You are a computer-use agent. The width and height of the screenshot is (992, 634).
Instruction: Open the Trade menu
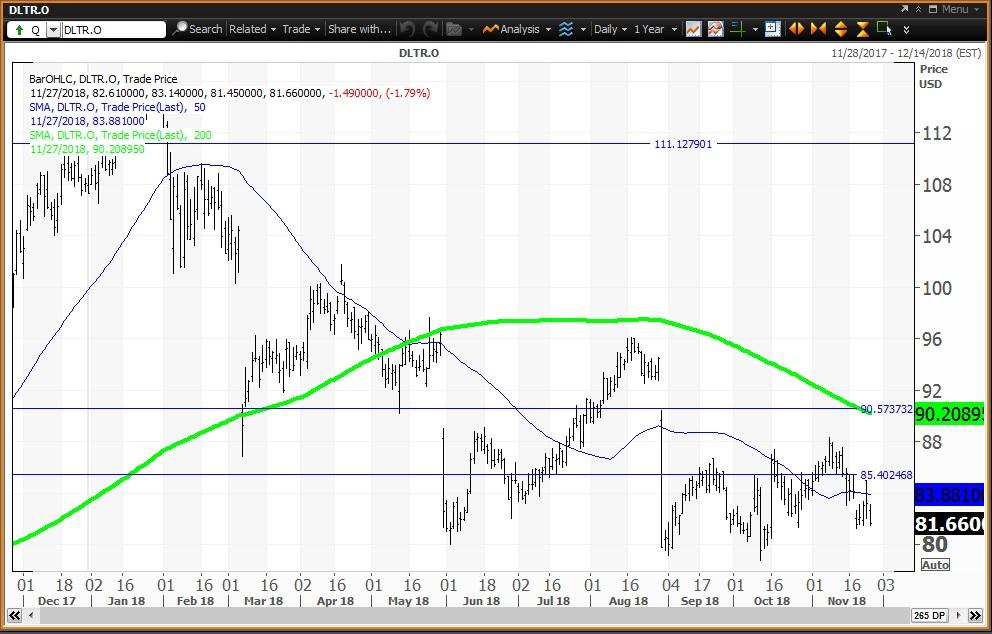coord(298,29)
